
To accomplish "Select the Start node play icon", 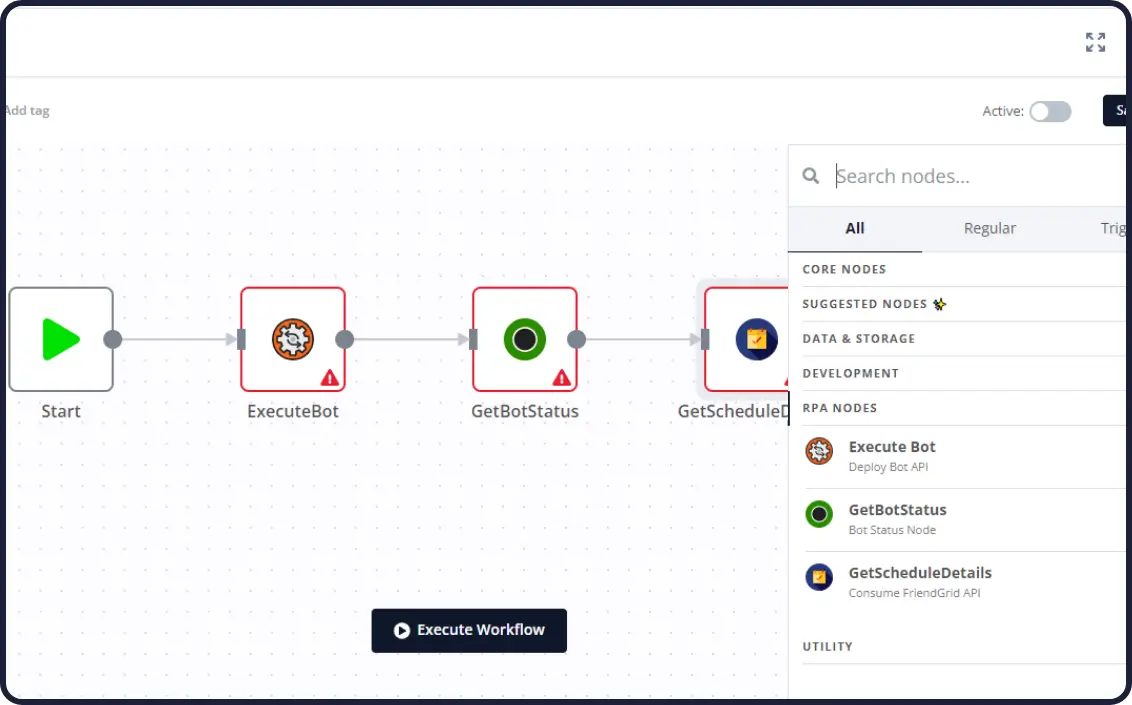I will (x=61, y=339).
